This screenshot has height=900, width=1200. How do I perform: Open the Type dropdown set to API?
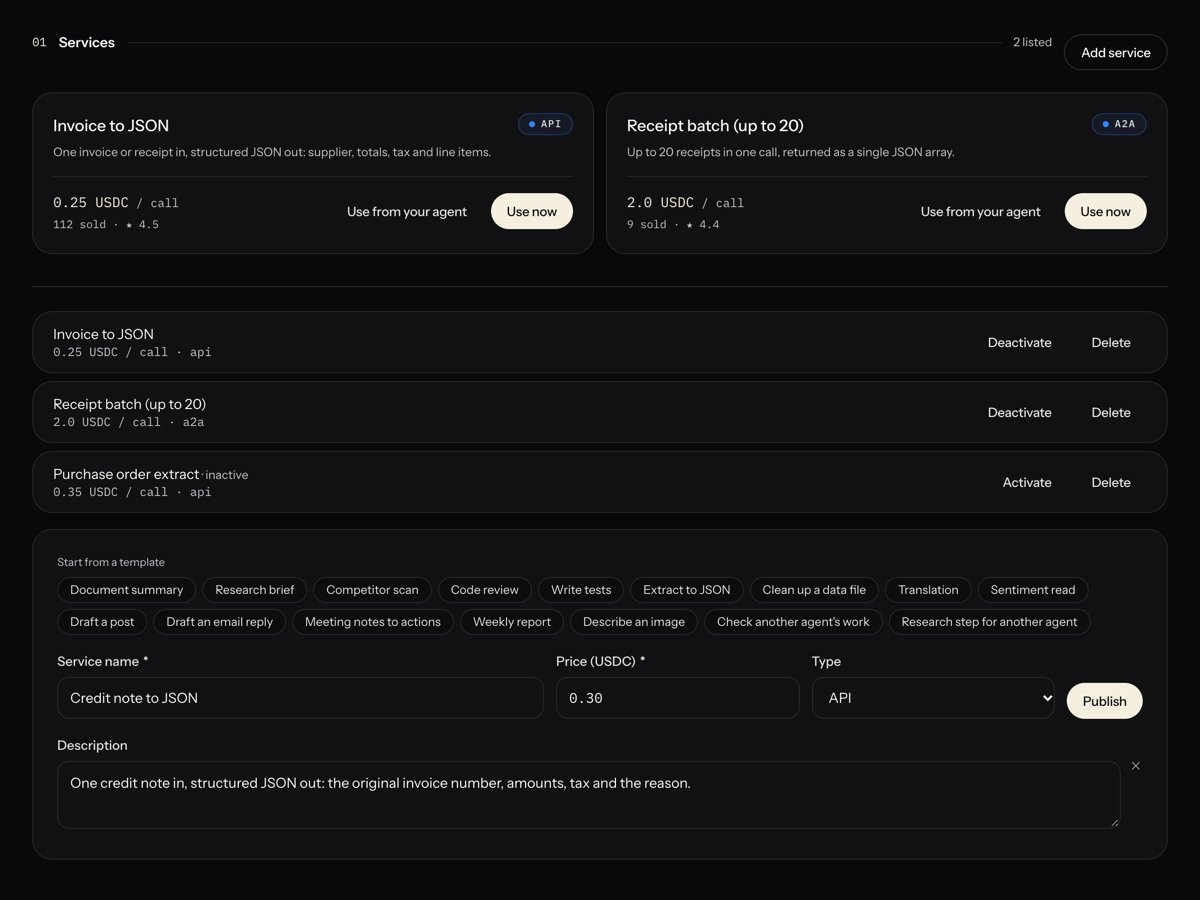pos(933,698)
